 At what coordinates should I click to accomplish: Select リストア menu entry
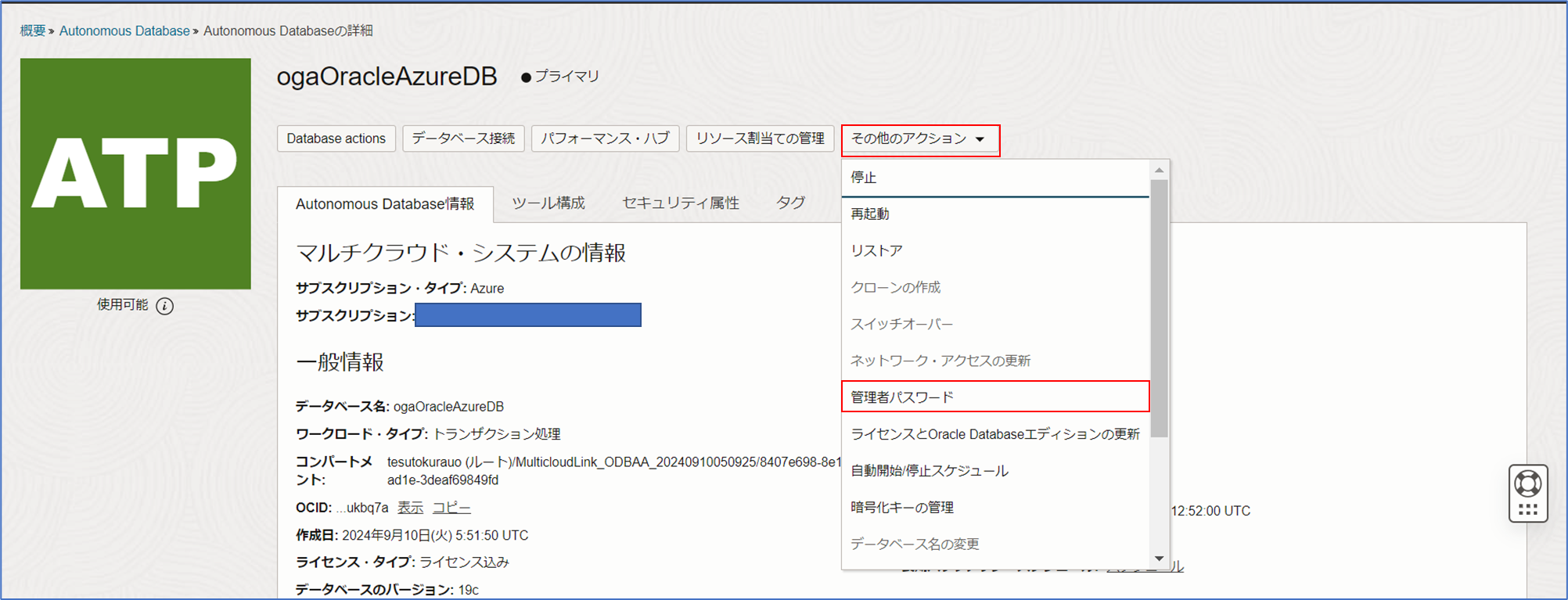[x=995, y=251]
